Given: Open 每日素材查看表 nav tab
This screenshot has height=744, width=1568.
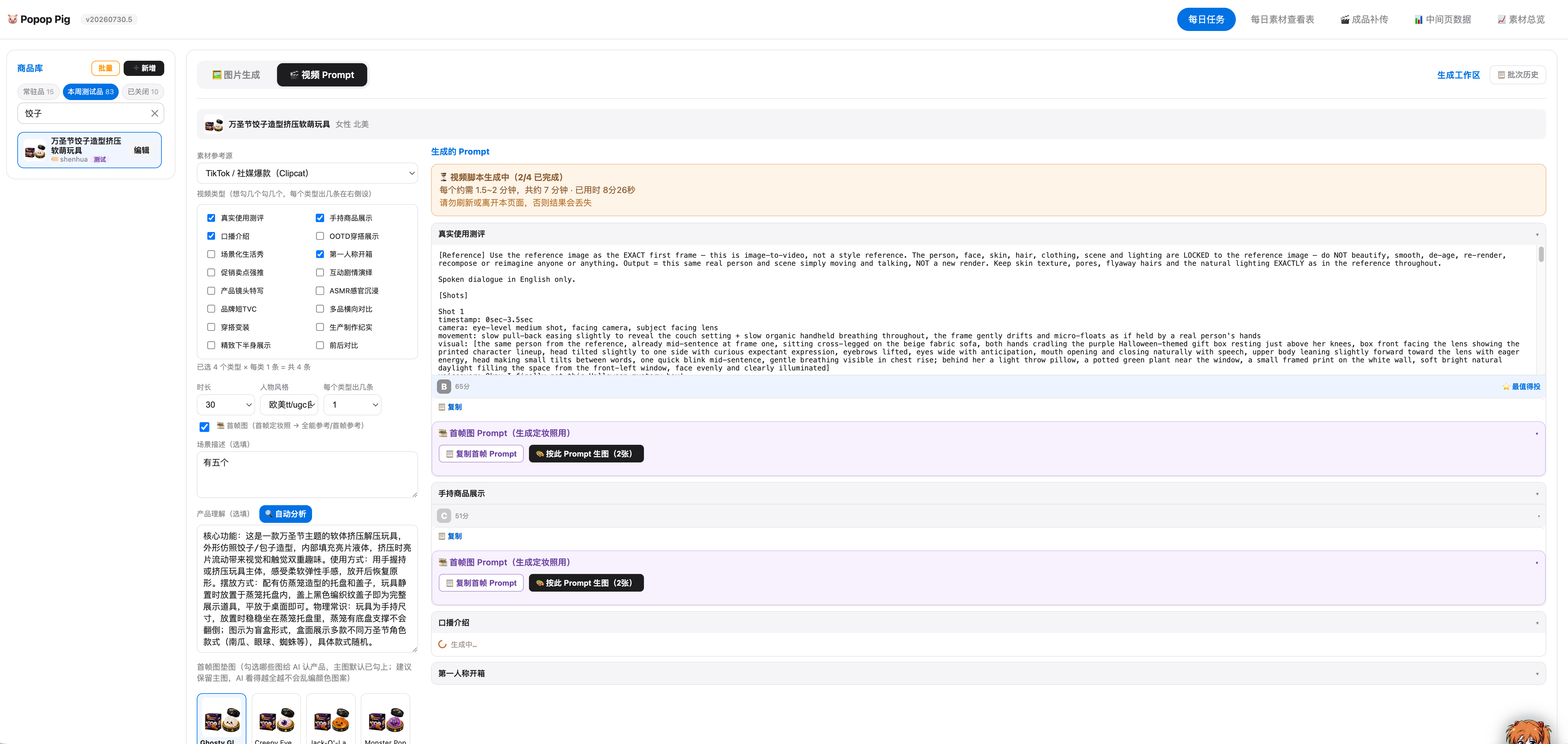Looking at the screenshot, I should (x=1282, y=20).
